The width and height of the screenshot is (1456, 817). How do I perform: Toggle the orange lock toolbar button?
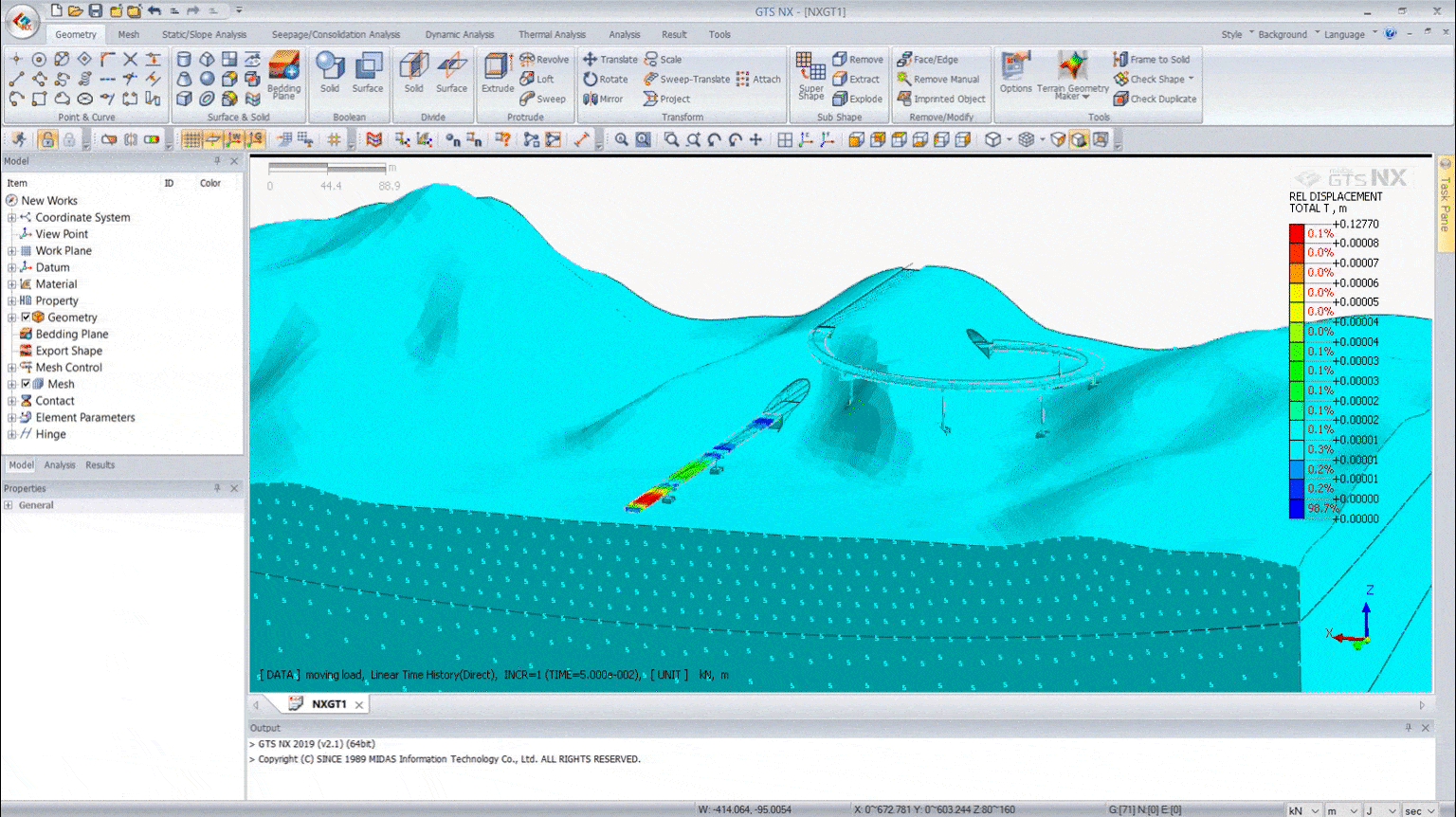(47, 140)
